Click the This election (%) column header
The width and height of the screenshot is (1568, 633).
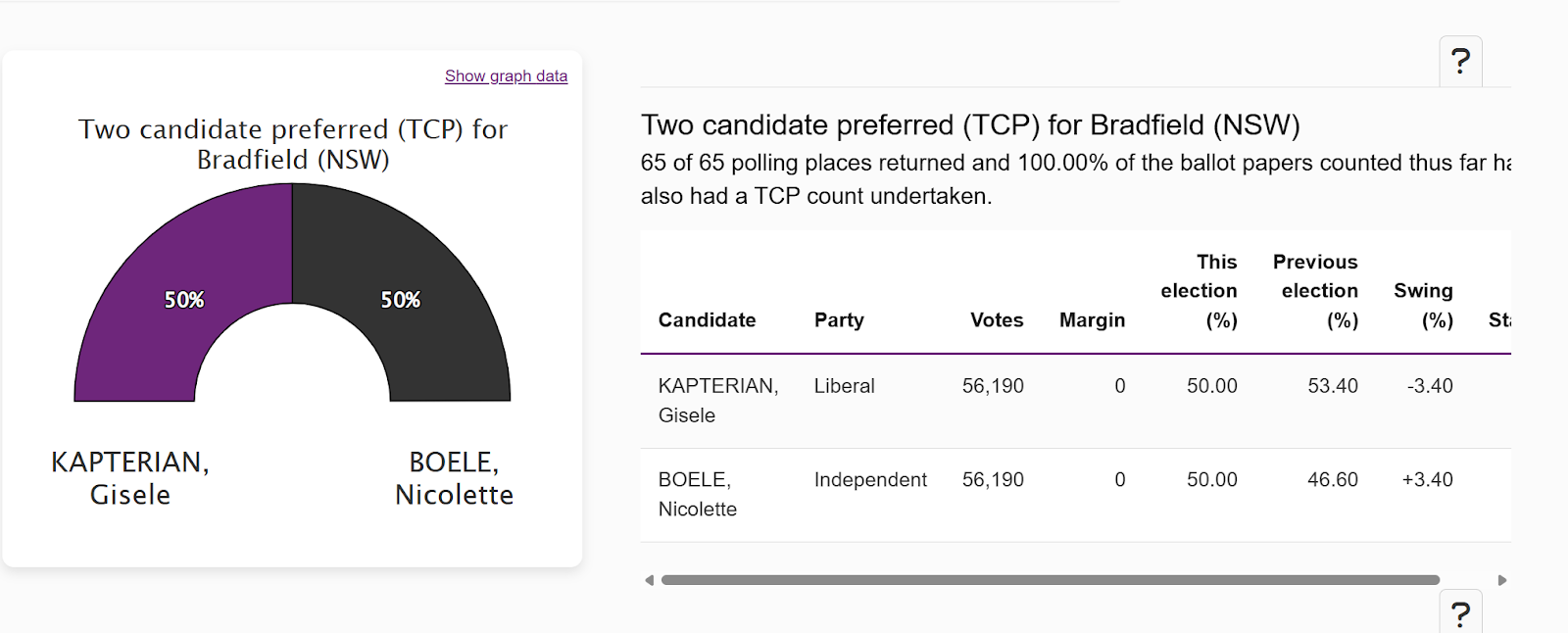[1200, 291]
